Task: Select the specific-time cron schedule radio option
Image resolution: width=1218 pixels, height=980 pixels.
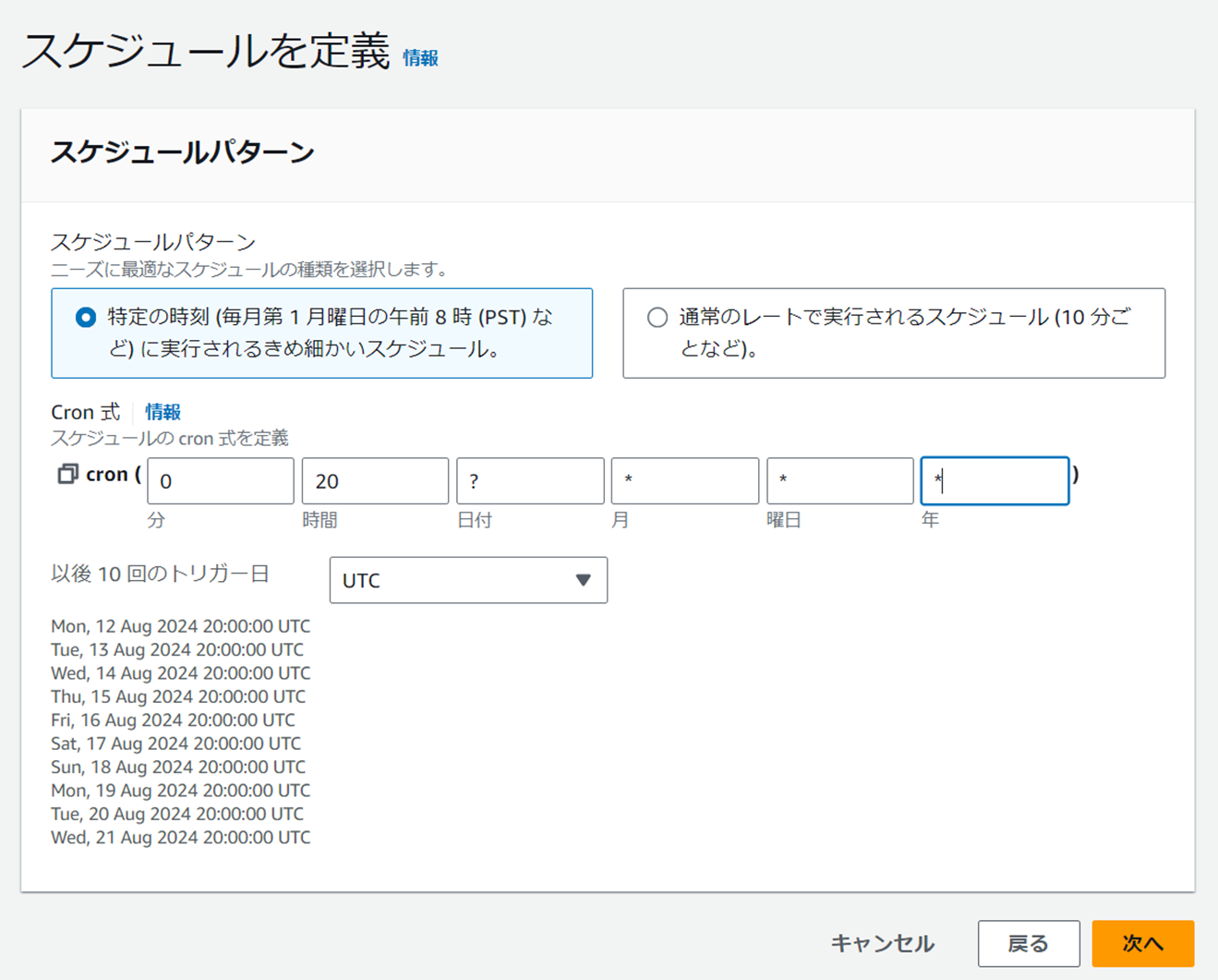Action: pyautogui.click(x=86, y=318)
